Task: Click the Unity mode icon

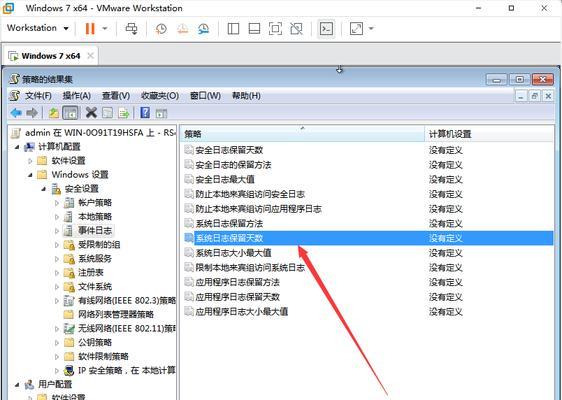Action: coord(296,29)
